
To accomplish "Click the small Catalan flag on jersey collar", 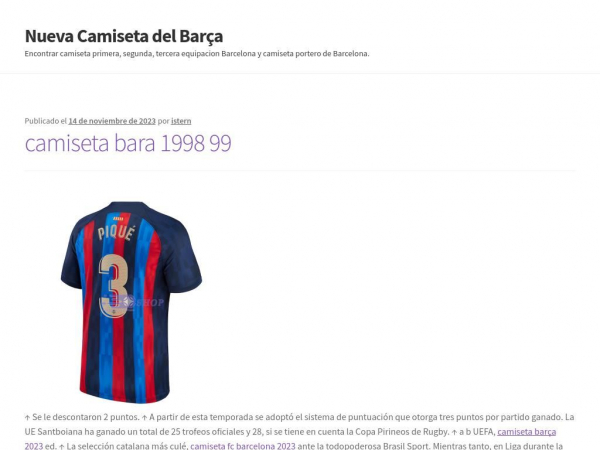I will [118, 218].
